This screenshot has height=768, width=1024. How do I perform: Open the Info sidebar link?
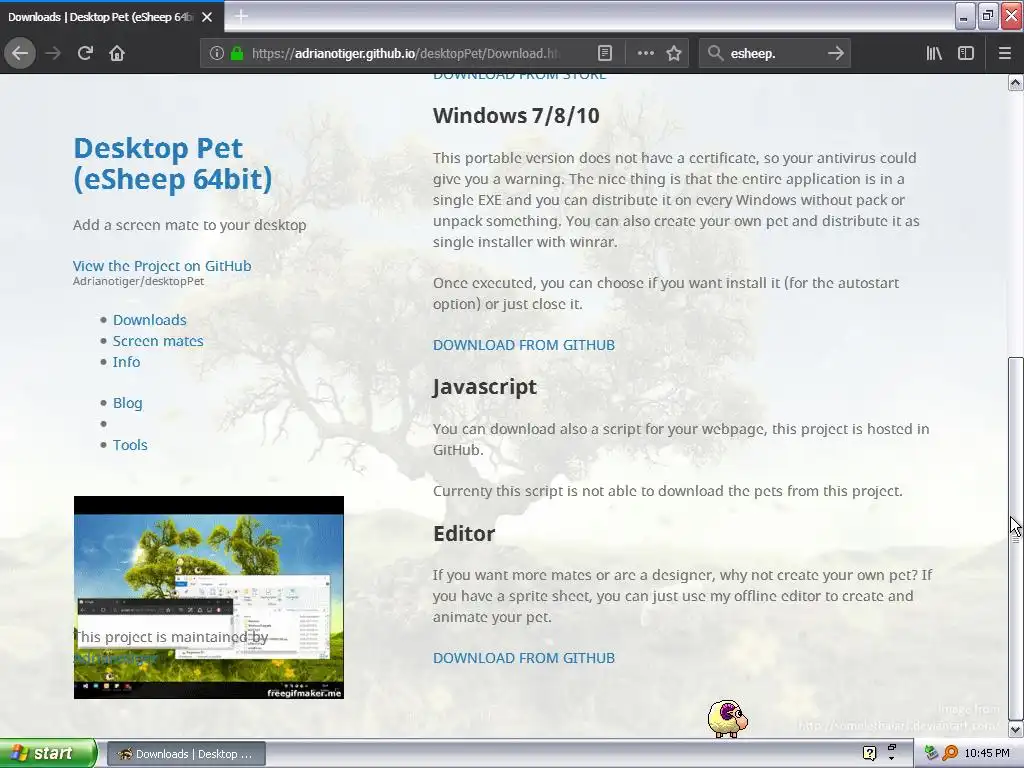pos(126,362)
